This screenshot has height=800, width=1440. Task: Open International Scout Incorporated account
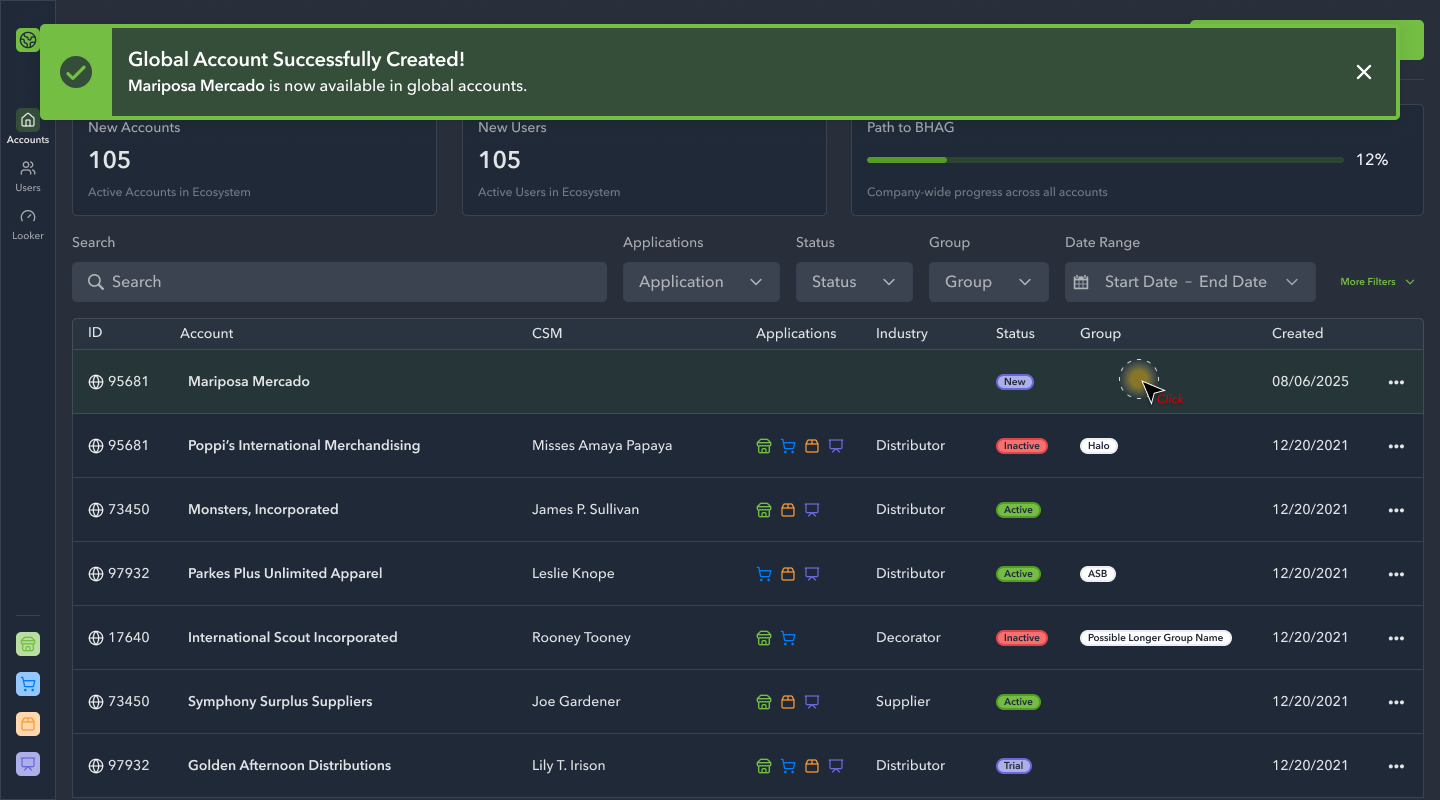[x=293, y=638]
